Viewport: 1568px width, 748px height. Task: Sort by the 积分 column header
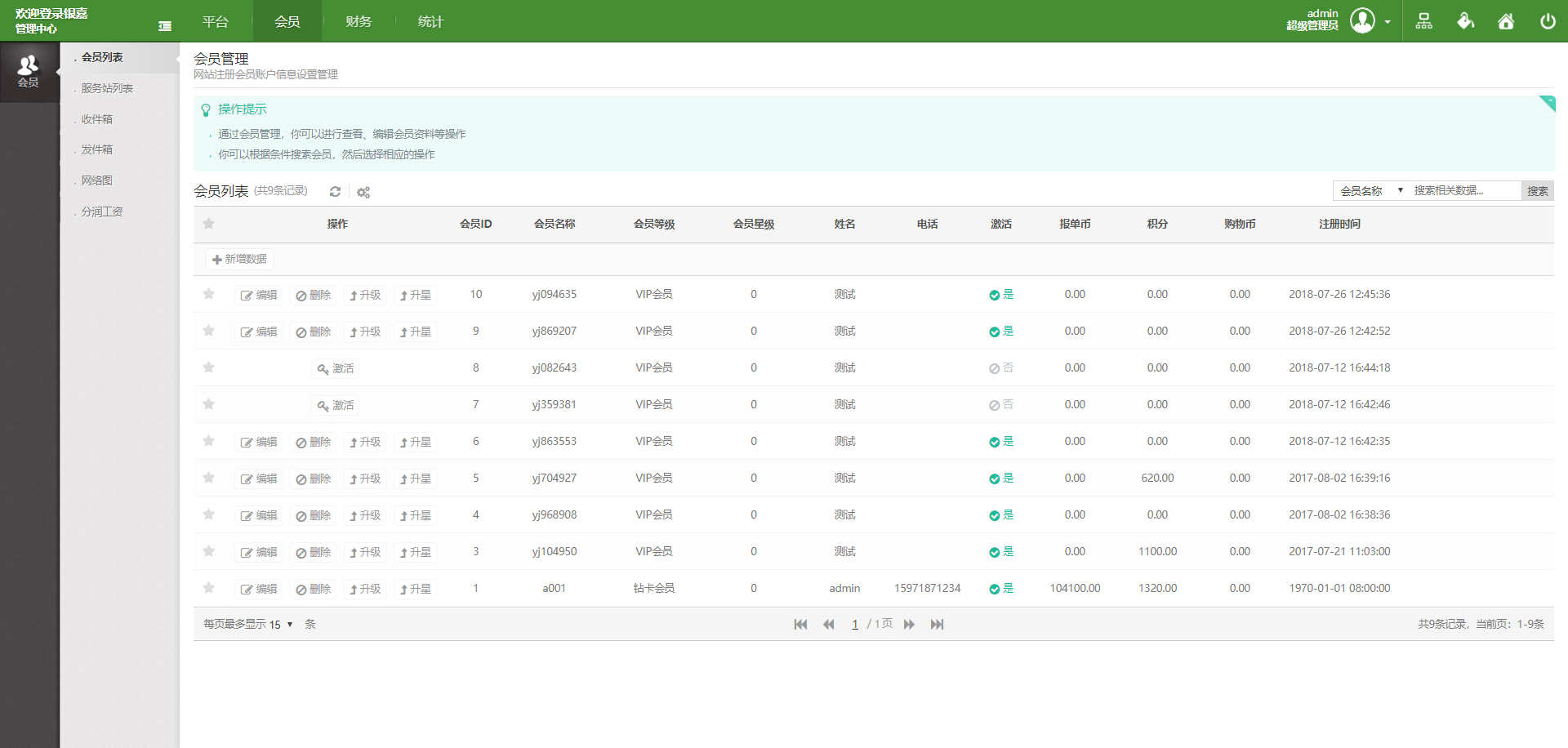pyautogui.click(x=1157, y=224)
